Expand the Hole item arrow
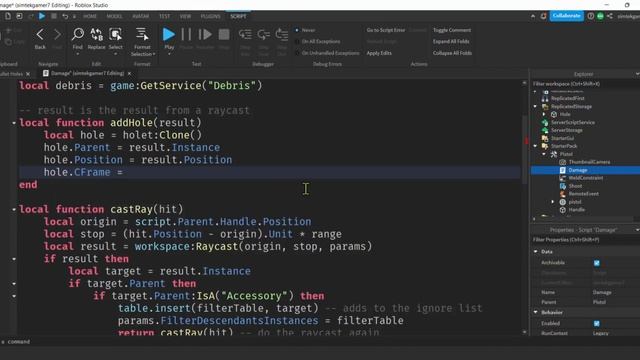Image resolution: width=640 pixels, height=360 pixels. (544, 114)
